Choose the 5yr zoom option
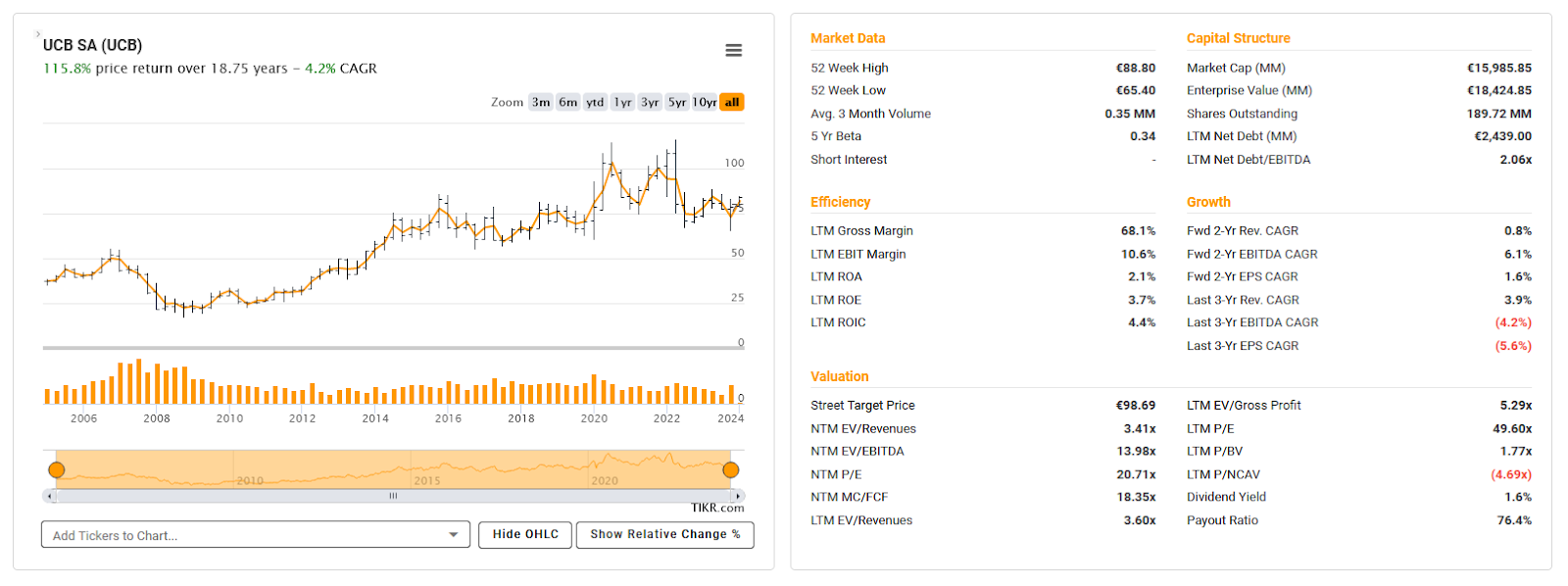Screen dimensions: 1568x586 point(677,102)
